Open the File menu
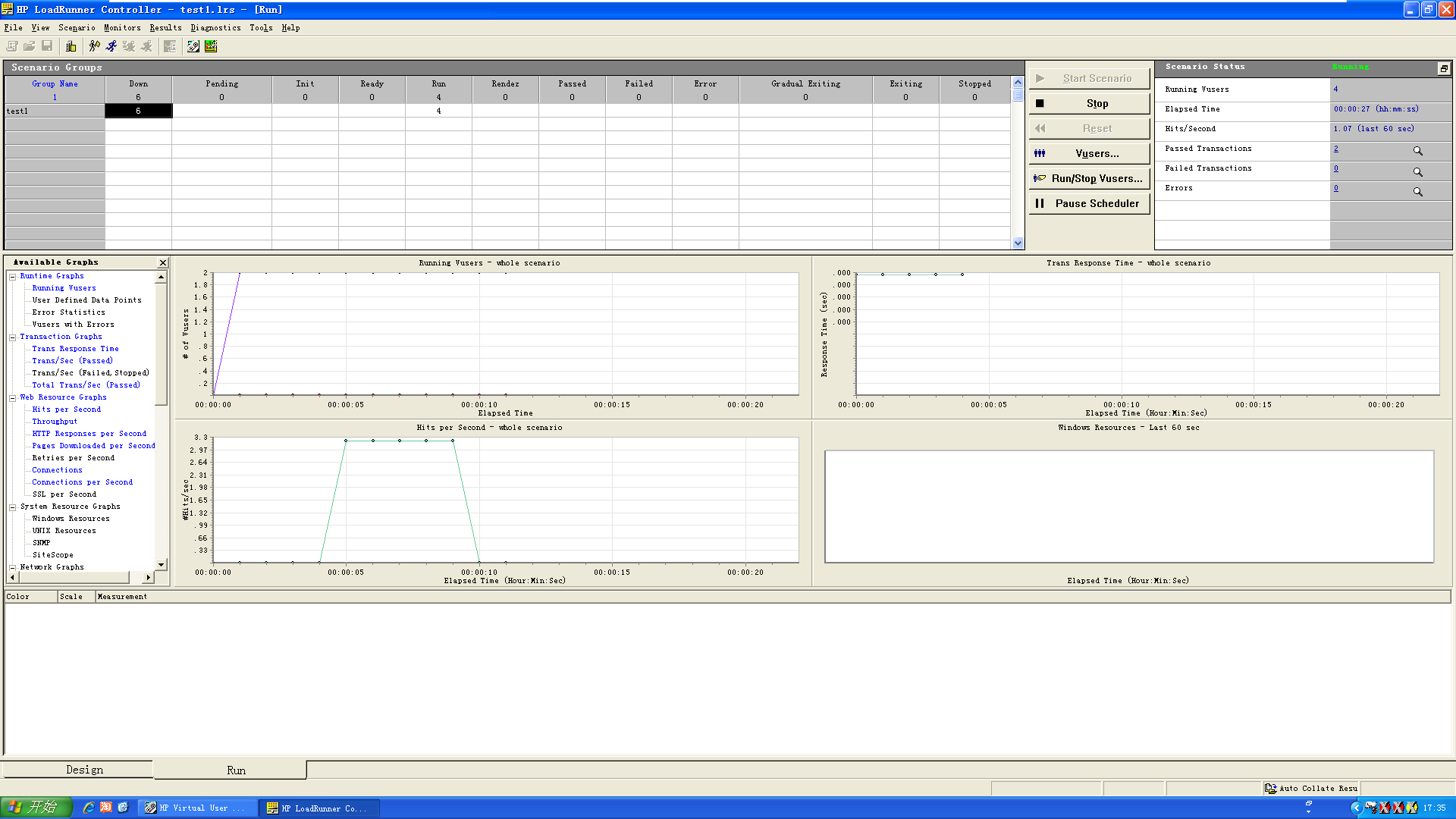This screenshot has height=819, width=1456. click(x=13, y=27)
